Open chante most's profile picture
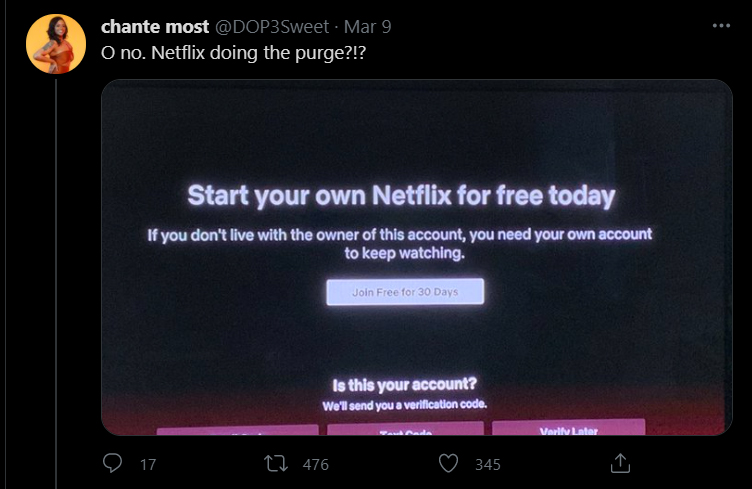Viewport: 752px width, 489px height. (56, 44)
